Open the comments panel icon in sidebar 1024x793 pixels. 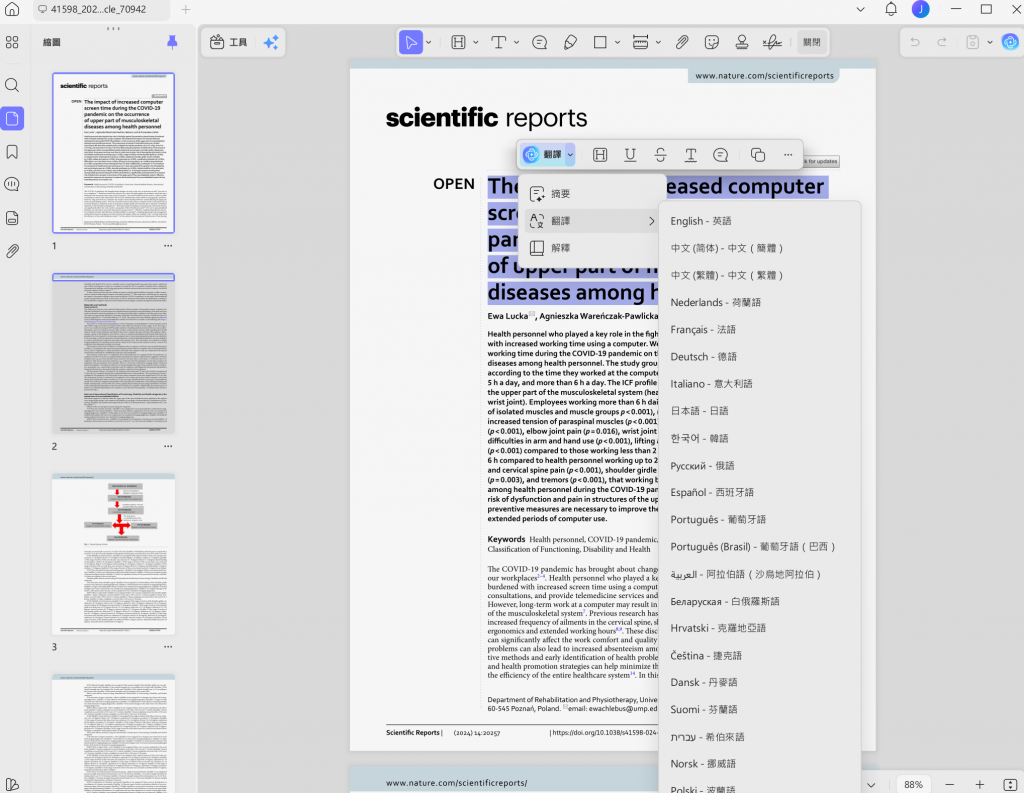(12, 184)
